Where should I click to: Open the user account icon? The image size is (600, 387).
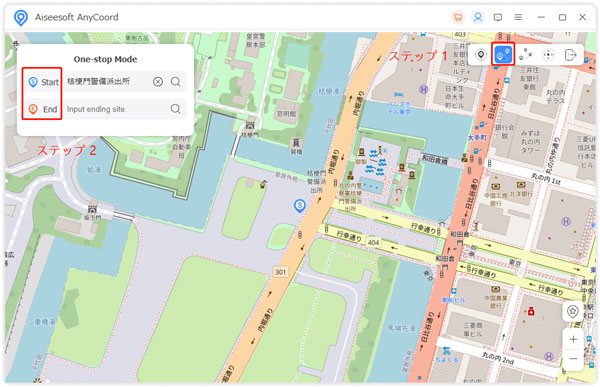478,17
